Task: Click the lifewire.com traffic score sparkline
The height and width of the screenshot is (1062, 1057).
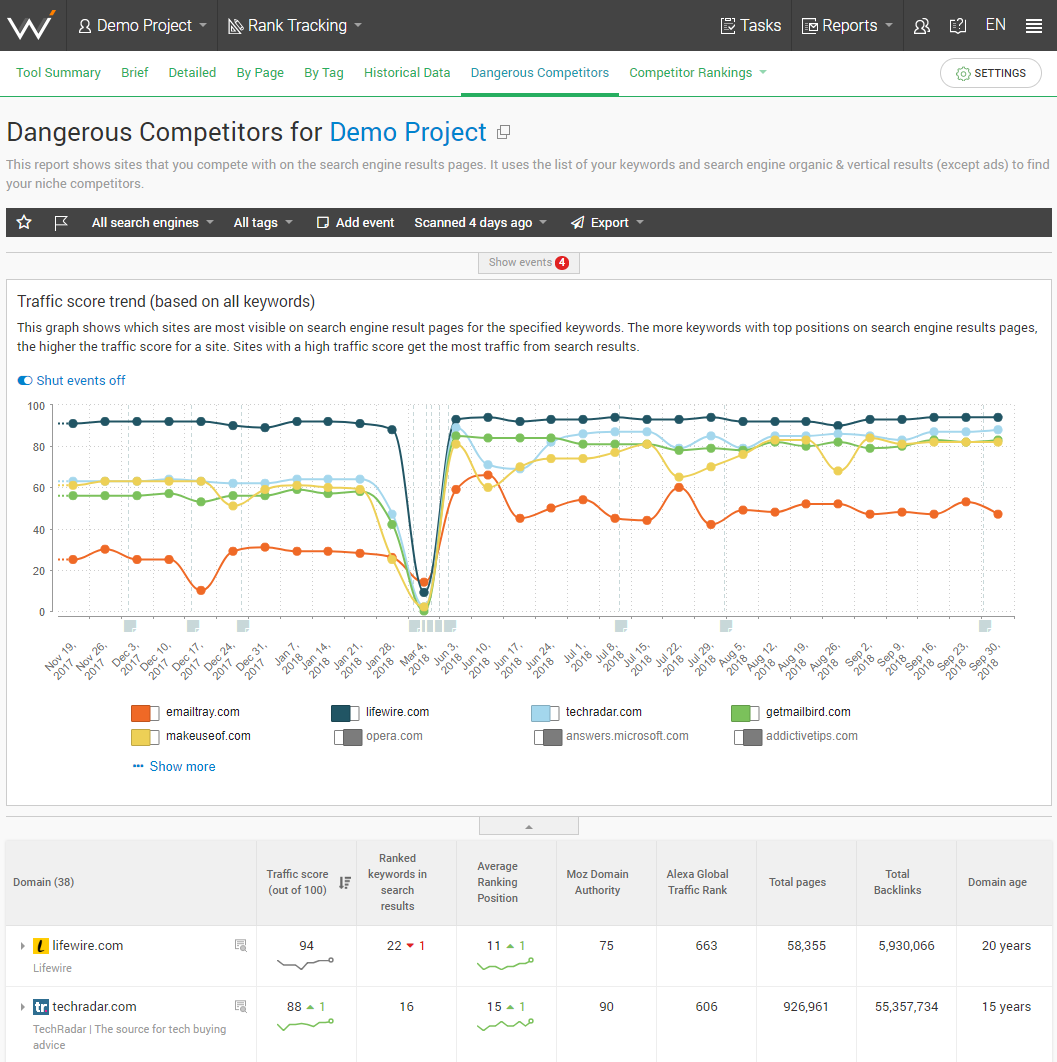Action: click(x=305, y=963)
